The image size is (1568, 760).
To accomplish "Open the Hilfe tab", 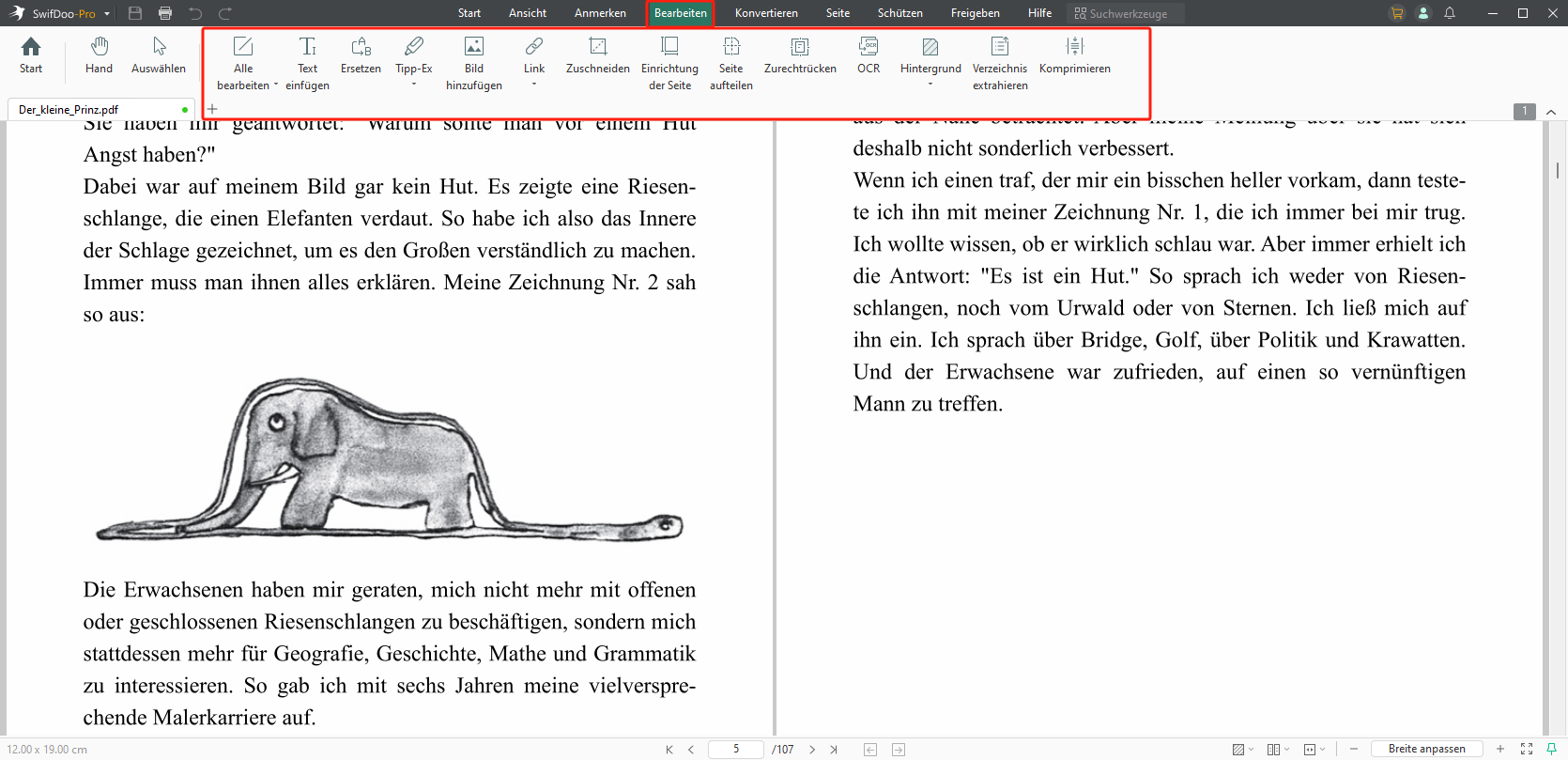I will click(1039, 13).
